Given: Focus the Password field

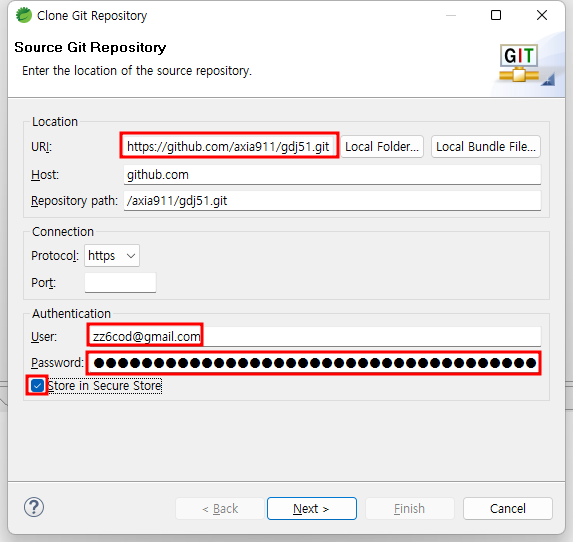Looking at the screenshot, I should [314, 363].
